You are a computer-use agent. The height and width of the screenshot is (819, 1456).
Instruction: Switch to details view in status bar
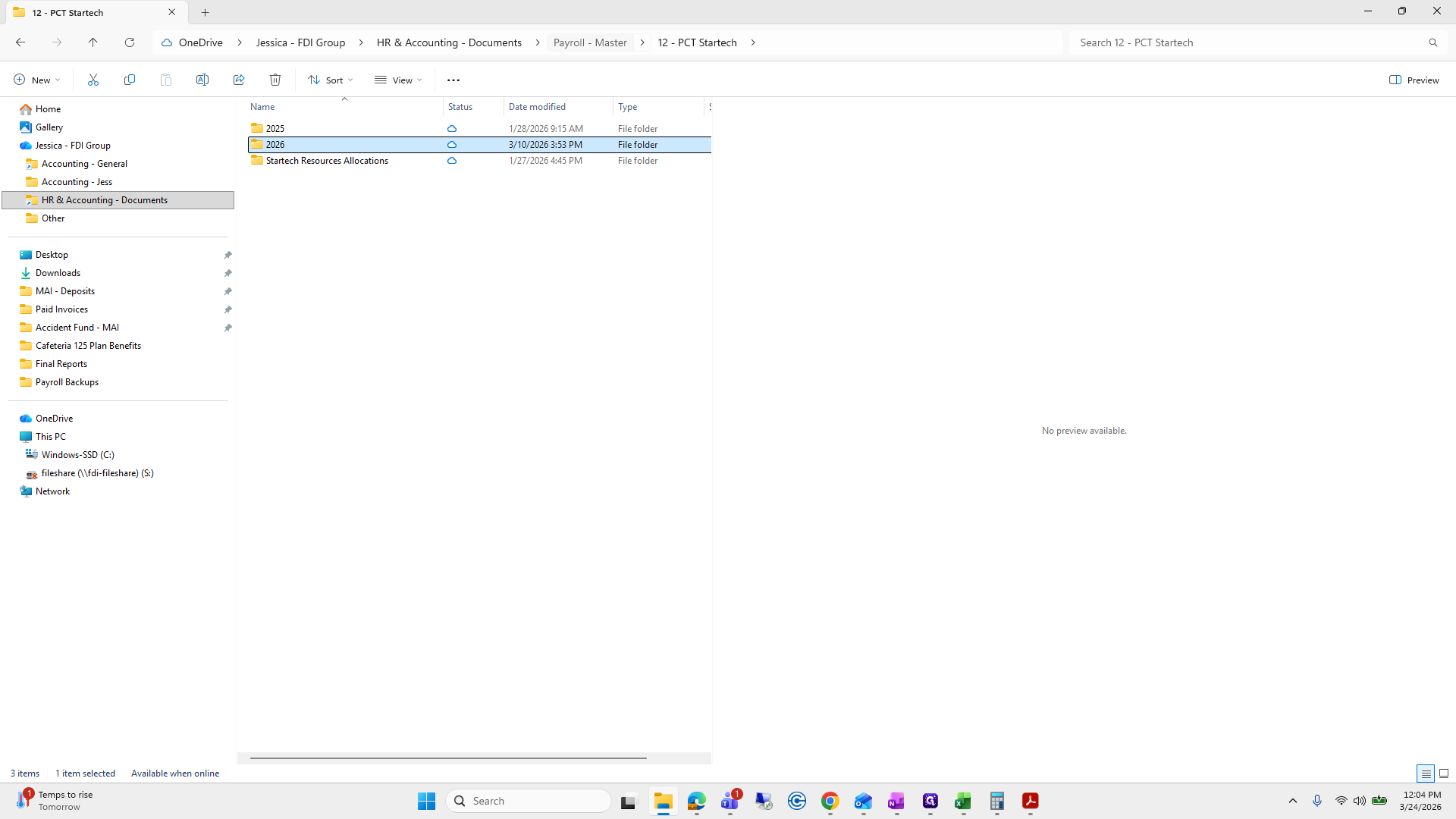coord(1426,773)
